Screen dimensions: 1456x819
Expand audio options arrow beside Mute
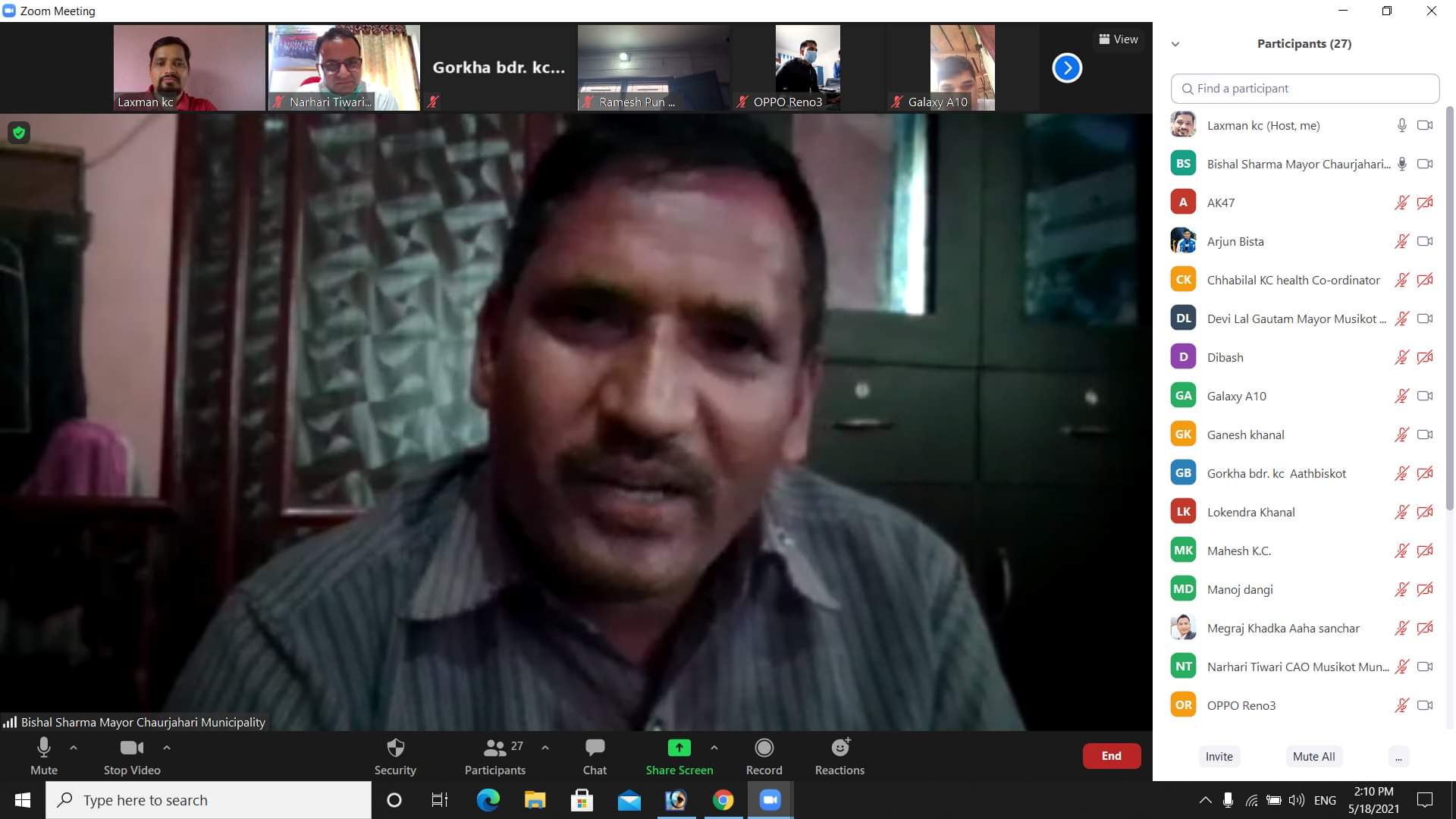coord(74,748)
